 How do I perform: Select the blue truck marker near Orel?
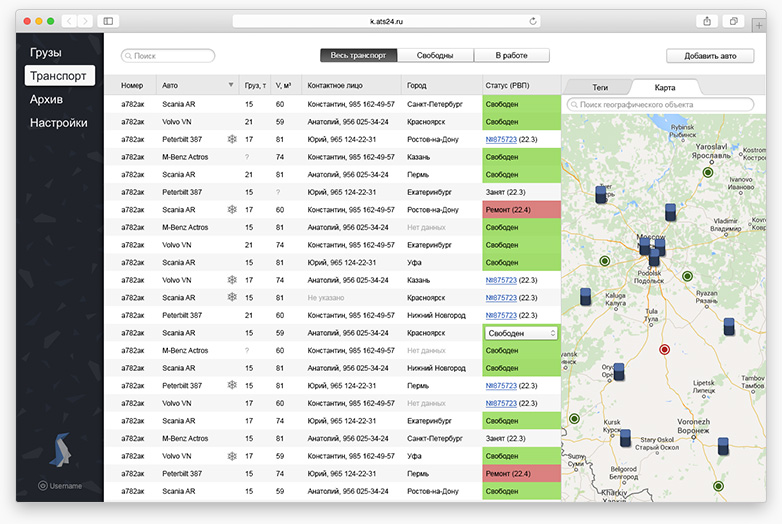619,372
